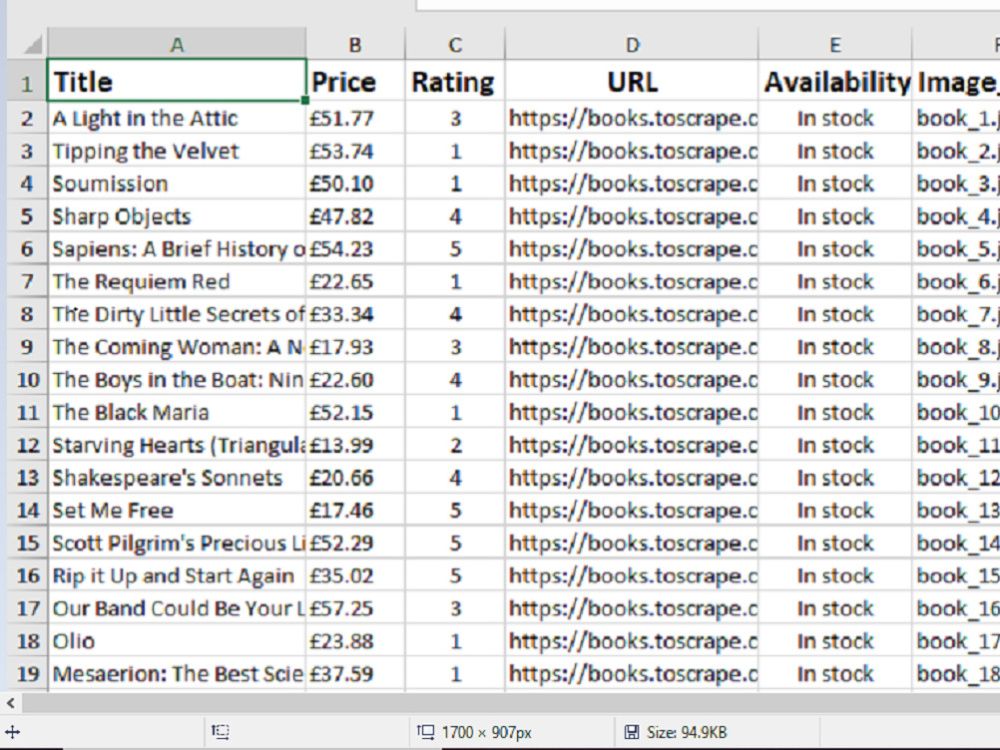Select column A header
The image size is (1000, 750).
point(177,45)
